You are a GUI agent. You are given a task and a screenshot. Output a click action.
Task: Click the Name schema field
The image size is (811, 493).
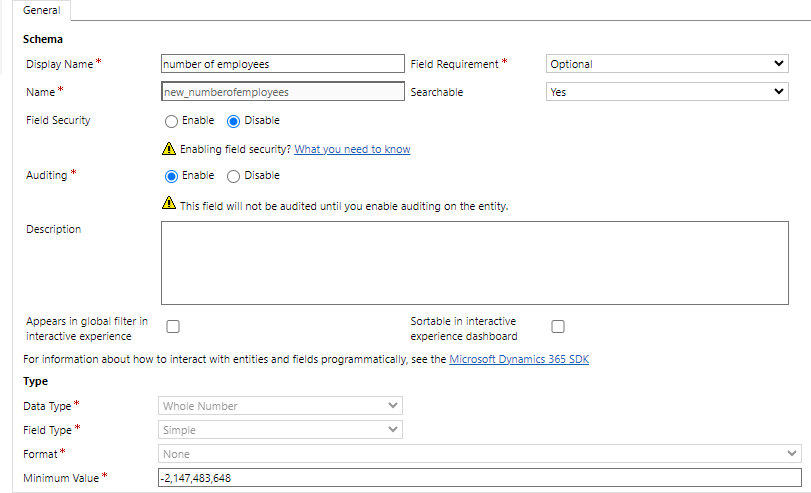(282, 92)
